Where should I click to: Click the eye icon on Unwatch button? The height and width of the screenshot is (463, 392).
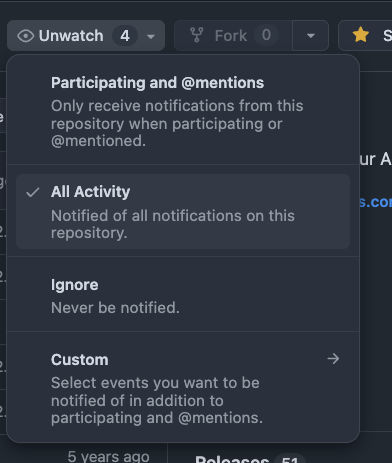(25, 36)
